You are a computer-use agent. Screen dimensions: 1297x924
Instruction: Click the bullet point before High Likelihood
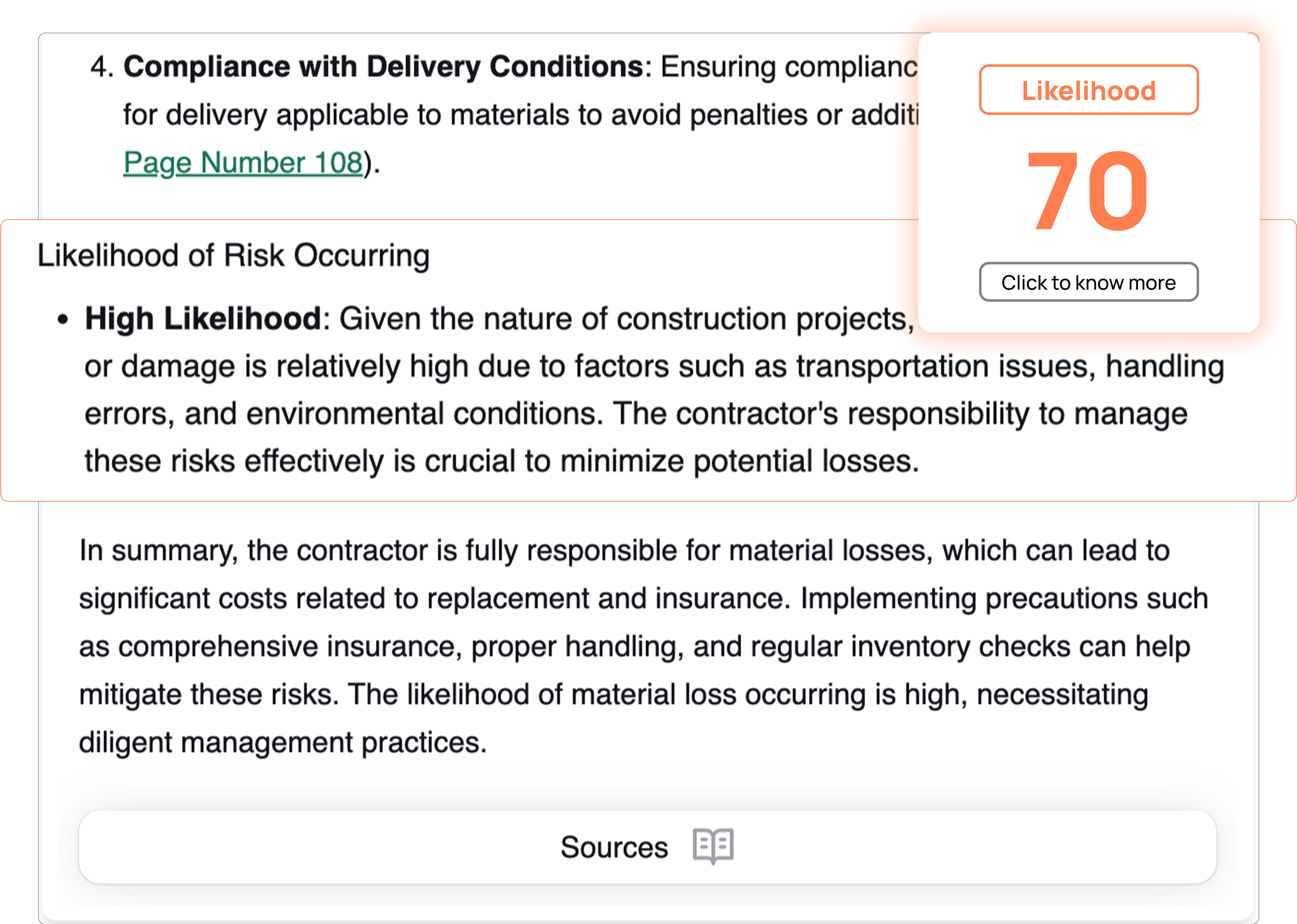[x=63, y=319]
